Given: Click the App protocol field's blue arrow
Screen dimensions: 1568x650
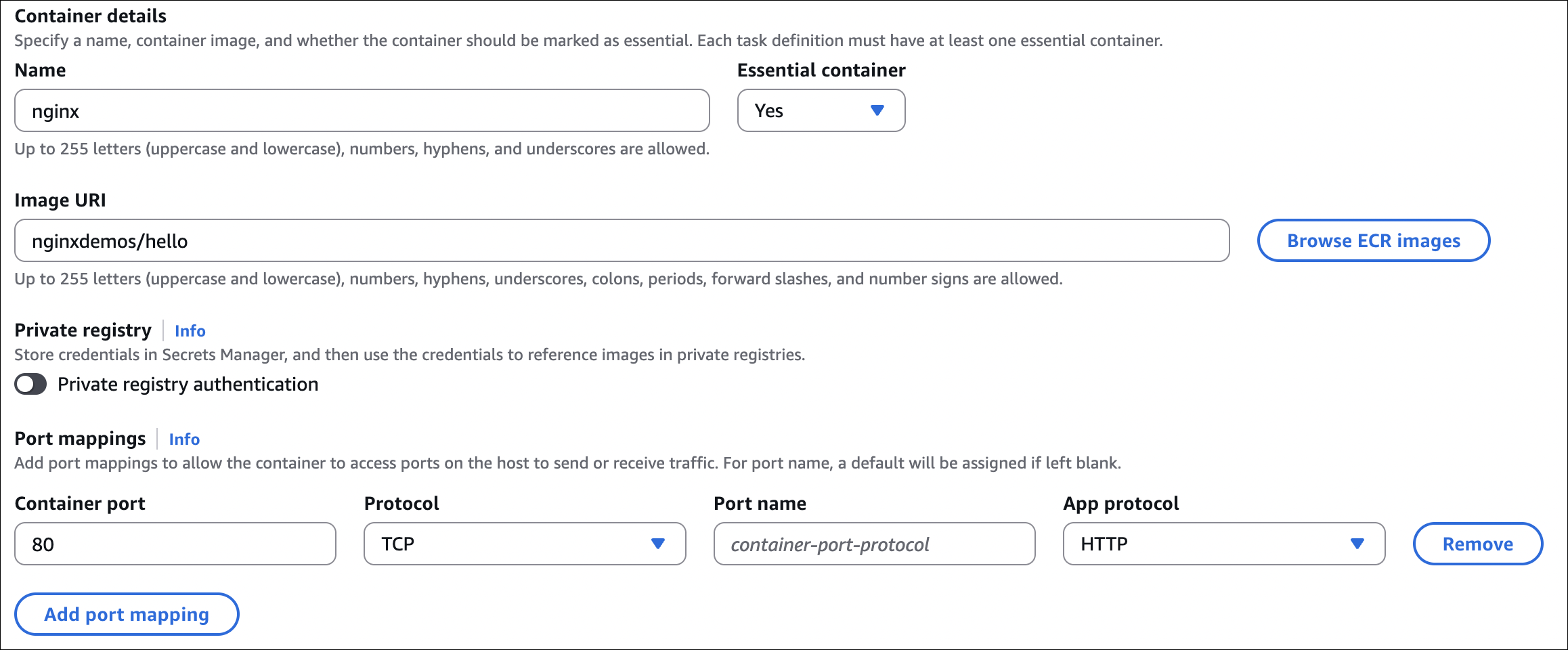Looking at the screenshot, I should pyautogui.click(x=1357, y=544).
